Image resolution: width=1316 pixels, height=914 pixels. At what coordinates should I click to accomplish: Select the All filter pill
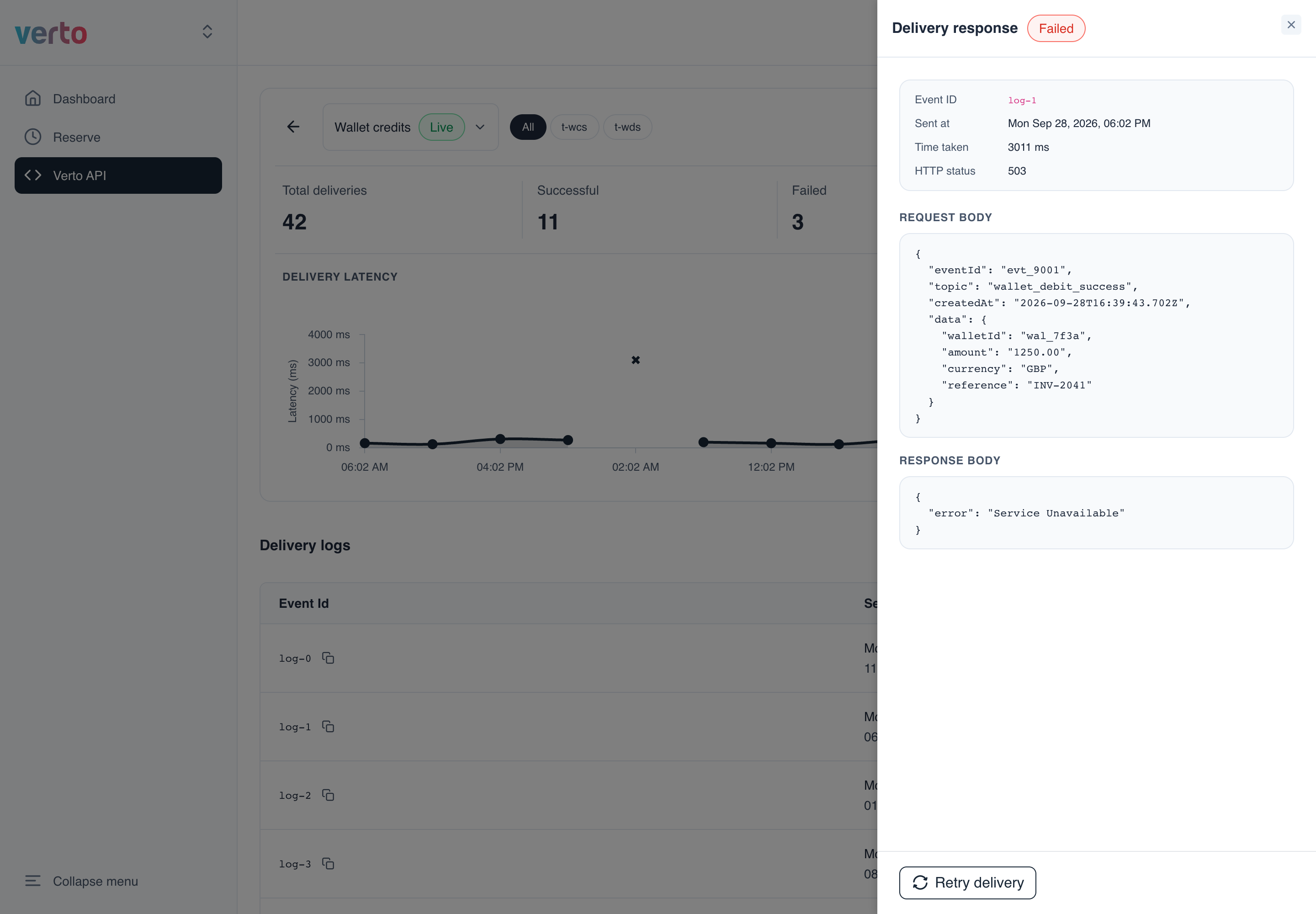(x=527, y=127)
